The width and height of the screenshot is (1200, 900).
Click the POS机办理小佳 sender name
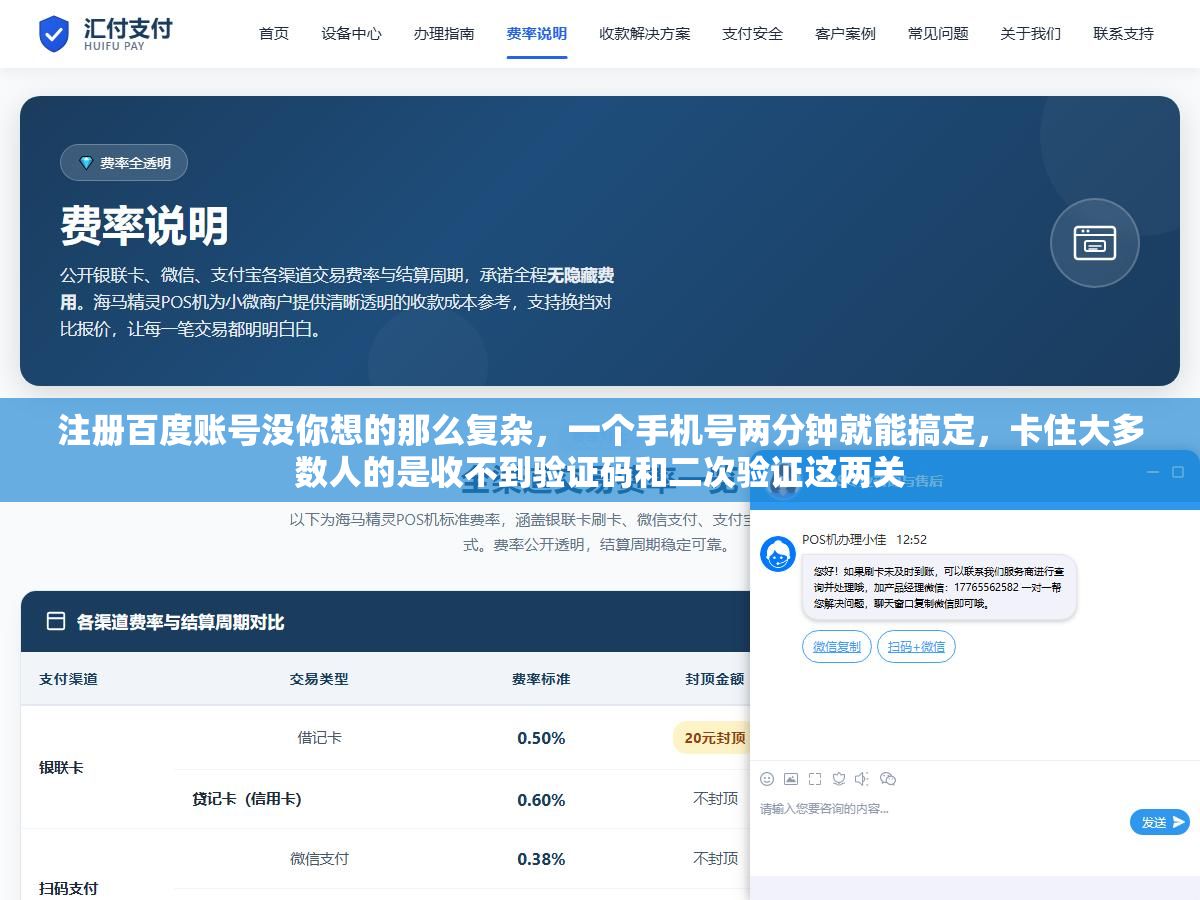pyautogui.click(x=844, y=539)
